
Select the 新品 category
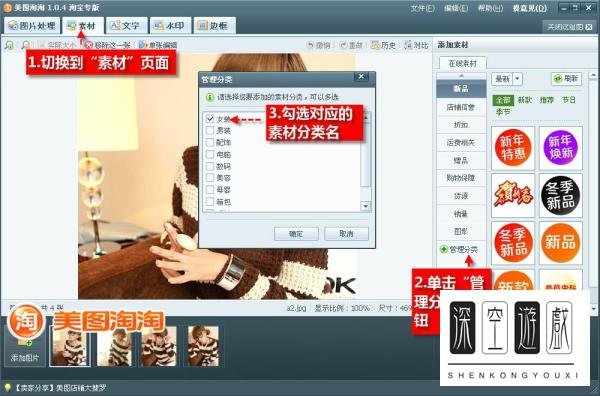(x=461, y=88)
